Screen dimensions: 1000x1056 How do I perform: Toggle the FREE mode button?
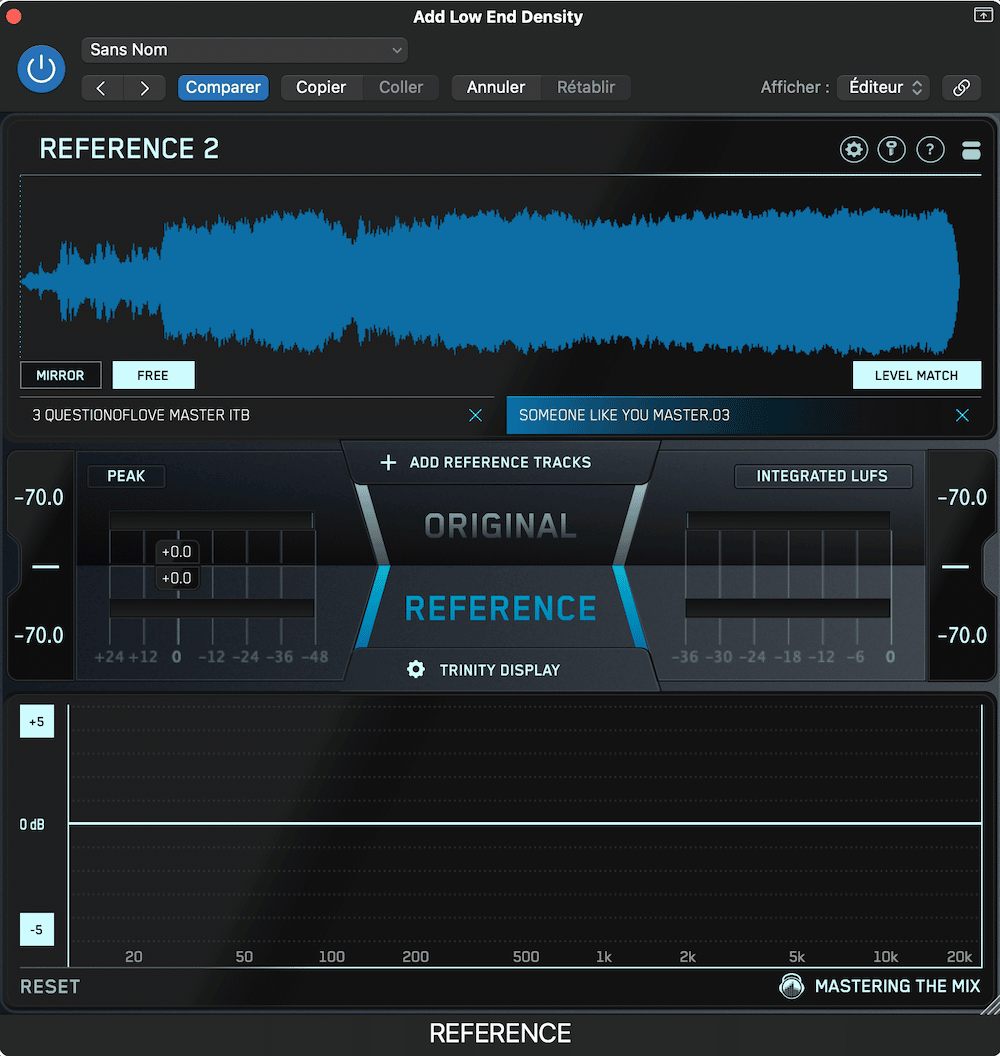point(154,375)
